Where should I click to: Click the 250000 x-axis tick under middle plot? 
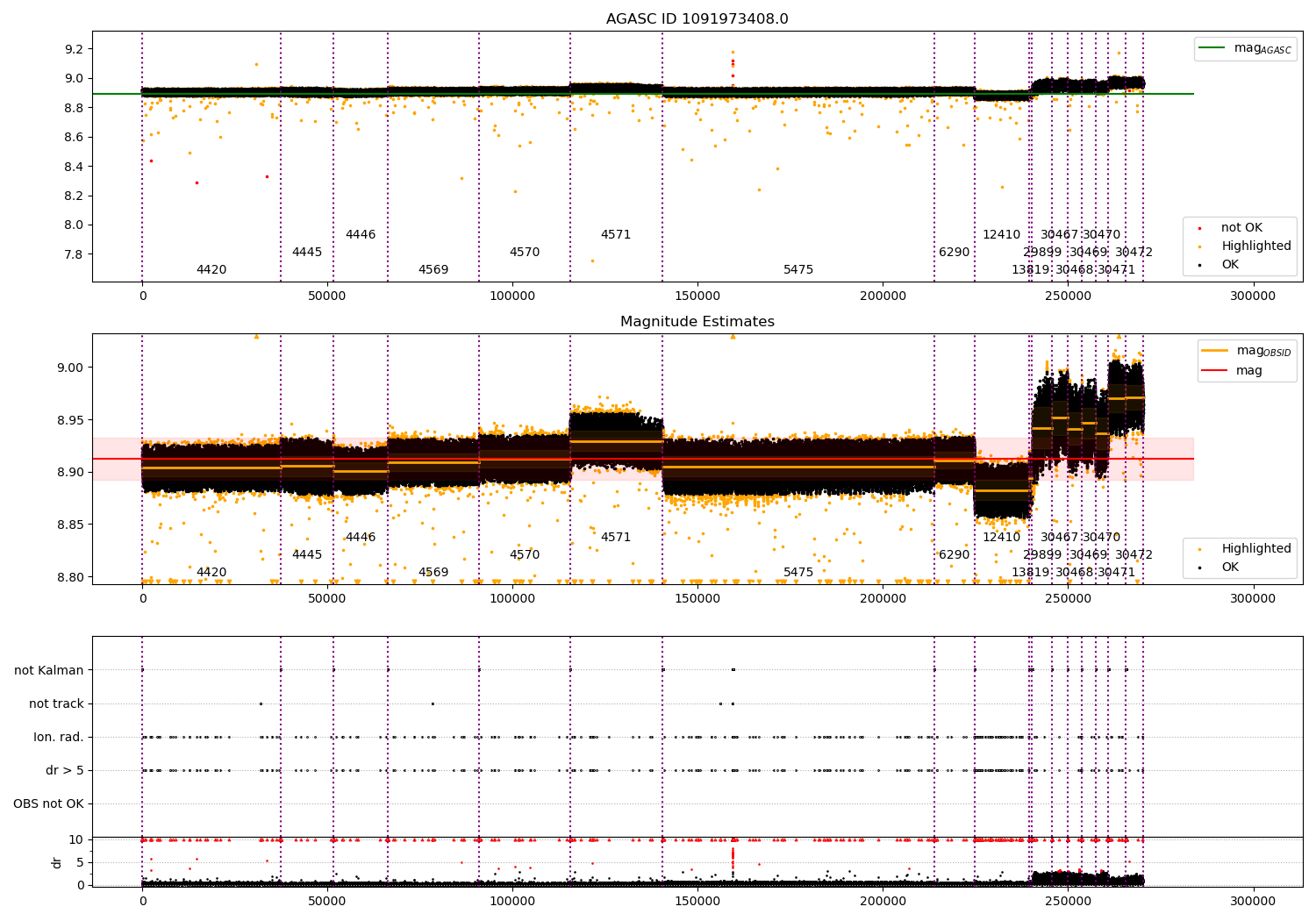click(x=1068, y=599)
